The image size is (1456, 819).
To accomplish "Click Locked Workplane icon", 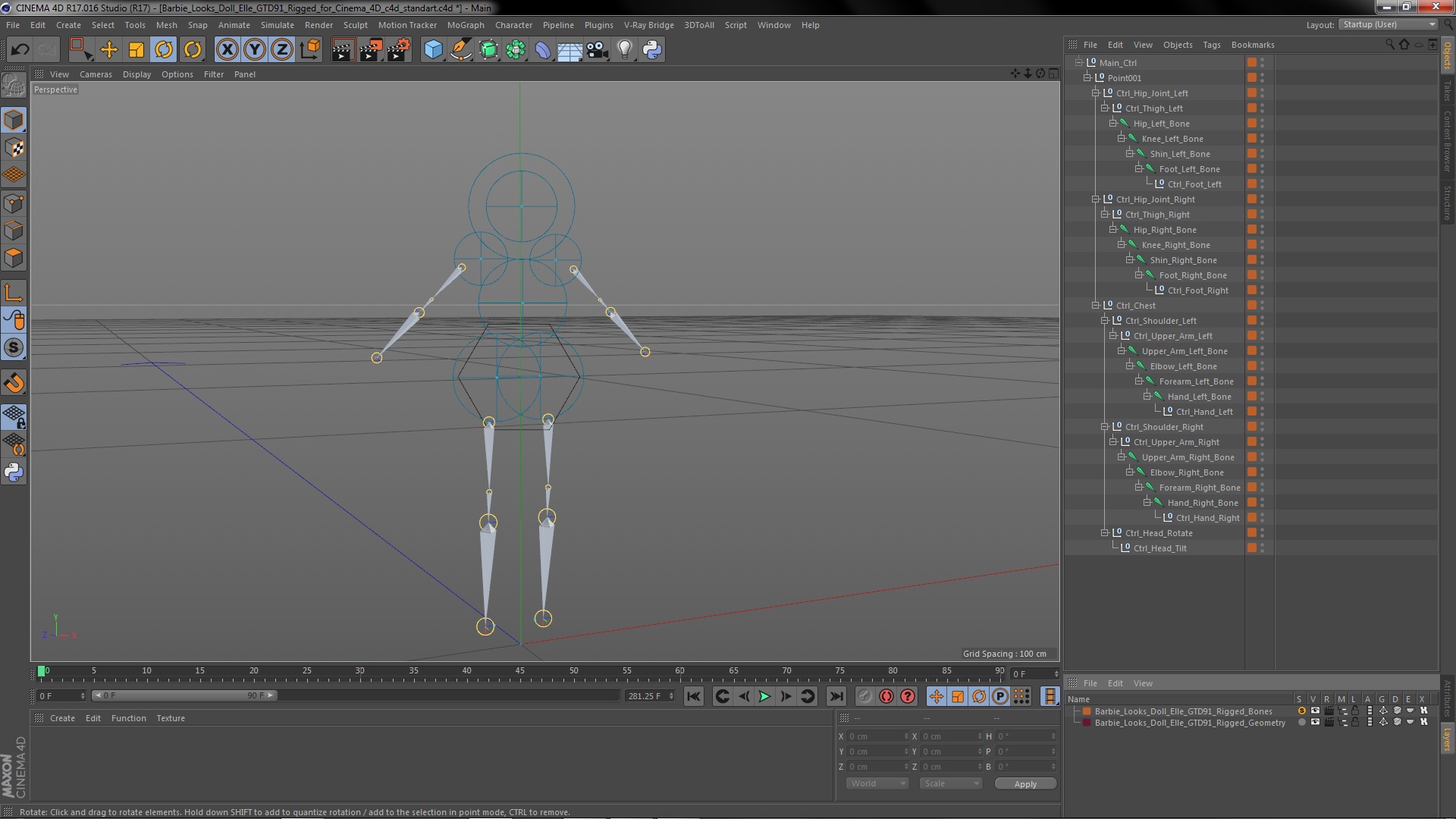I will [14, 416].
